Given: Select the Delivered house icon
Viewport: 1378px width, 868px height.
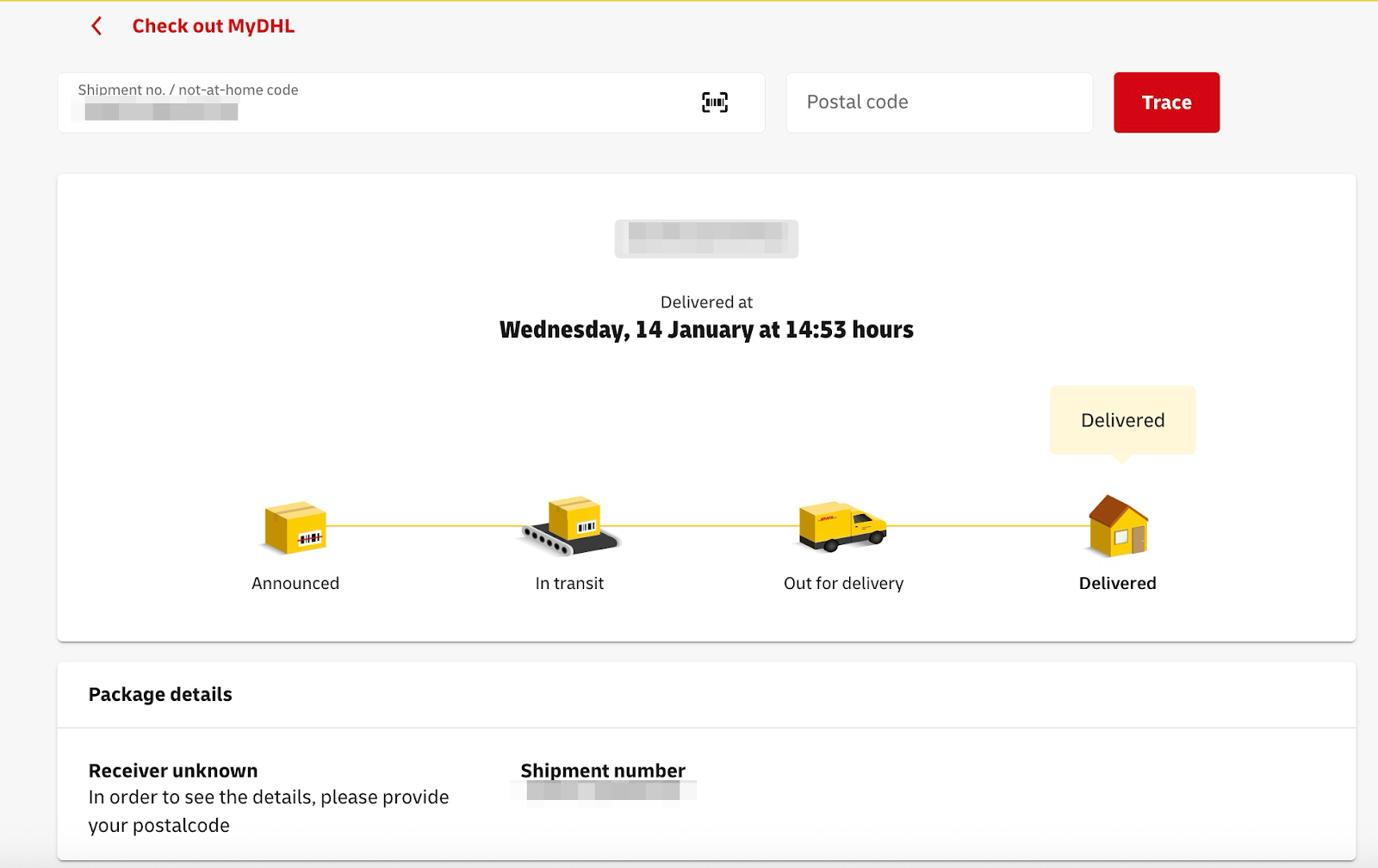Looking at the screenshot, I should tap(1118, 525).
